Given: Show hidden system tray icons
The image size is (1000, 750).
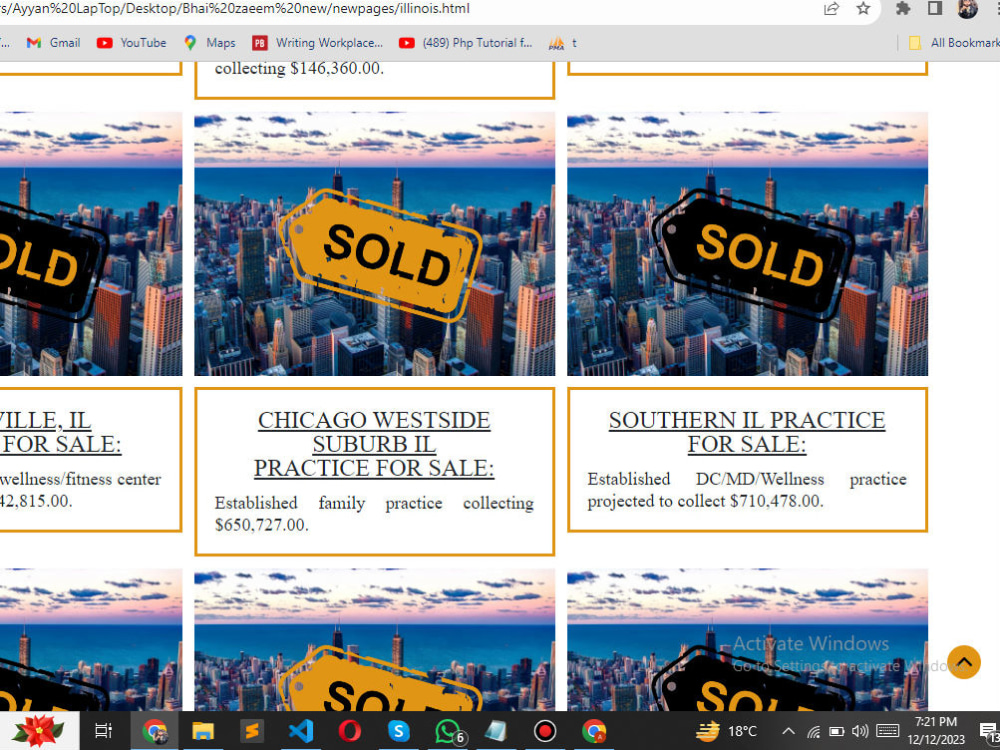Looking at the screenshot, I should point(788,731).
